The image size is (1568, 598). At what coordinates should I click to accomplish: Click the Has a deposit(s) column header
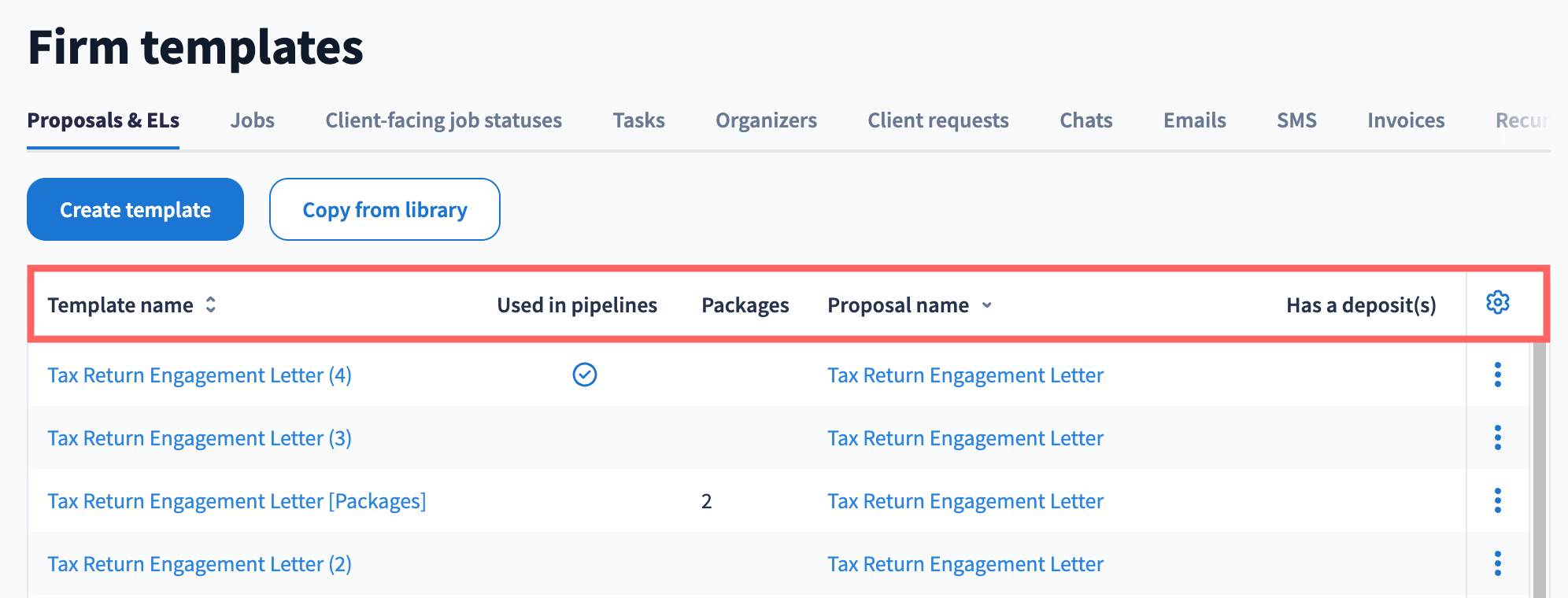coord(1361,305)
